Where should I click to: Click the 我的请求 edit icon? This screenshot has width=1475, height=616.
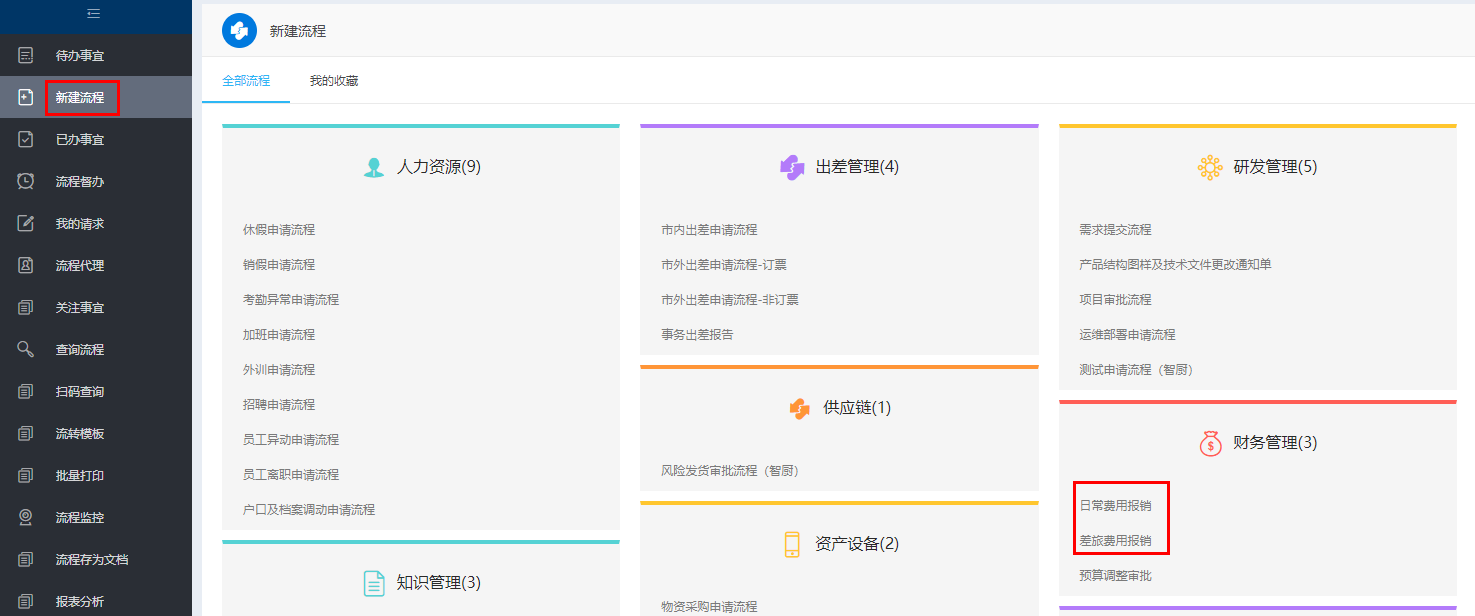coord(26,224)
